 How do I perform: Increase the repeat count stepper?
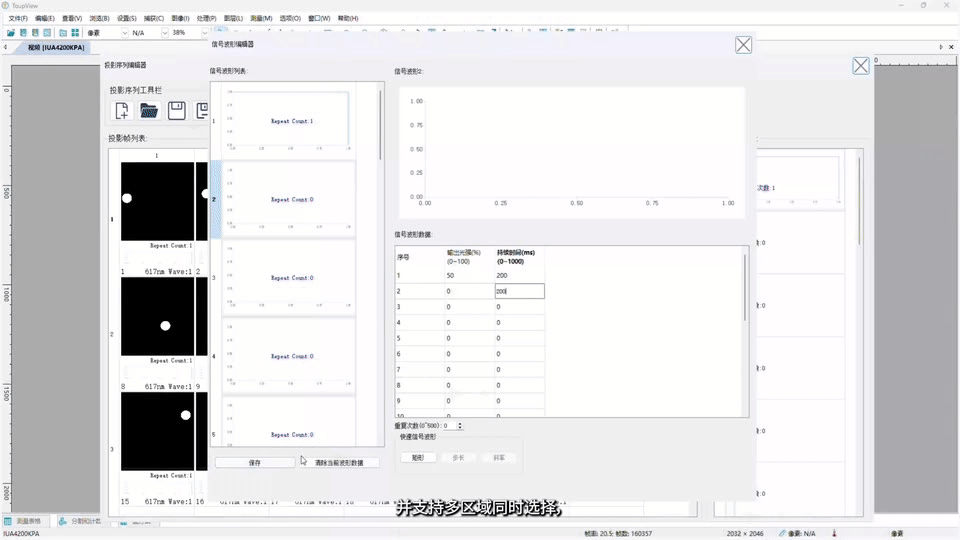click(460, 424)
